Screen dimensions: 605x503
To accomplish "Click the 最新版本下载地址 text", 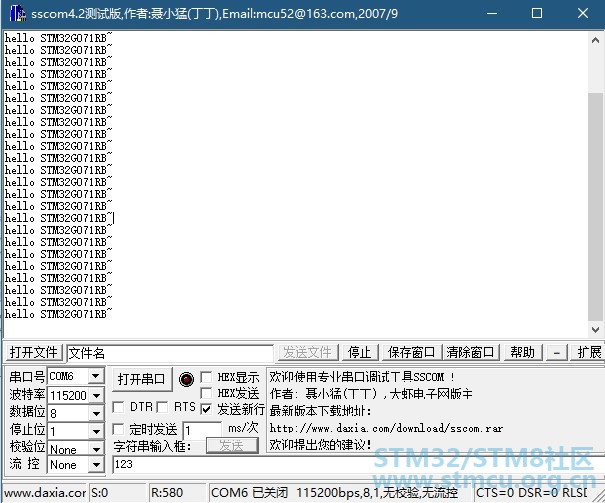I will [320, 411].
